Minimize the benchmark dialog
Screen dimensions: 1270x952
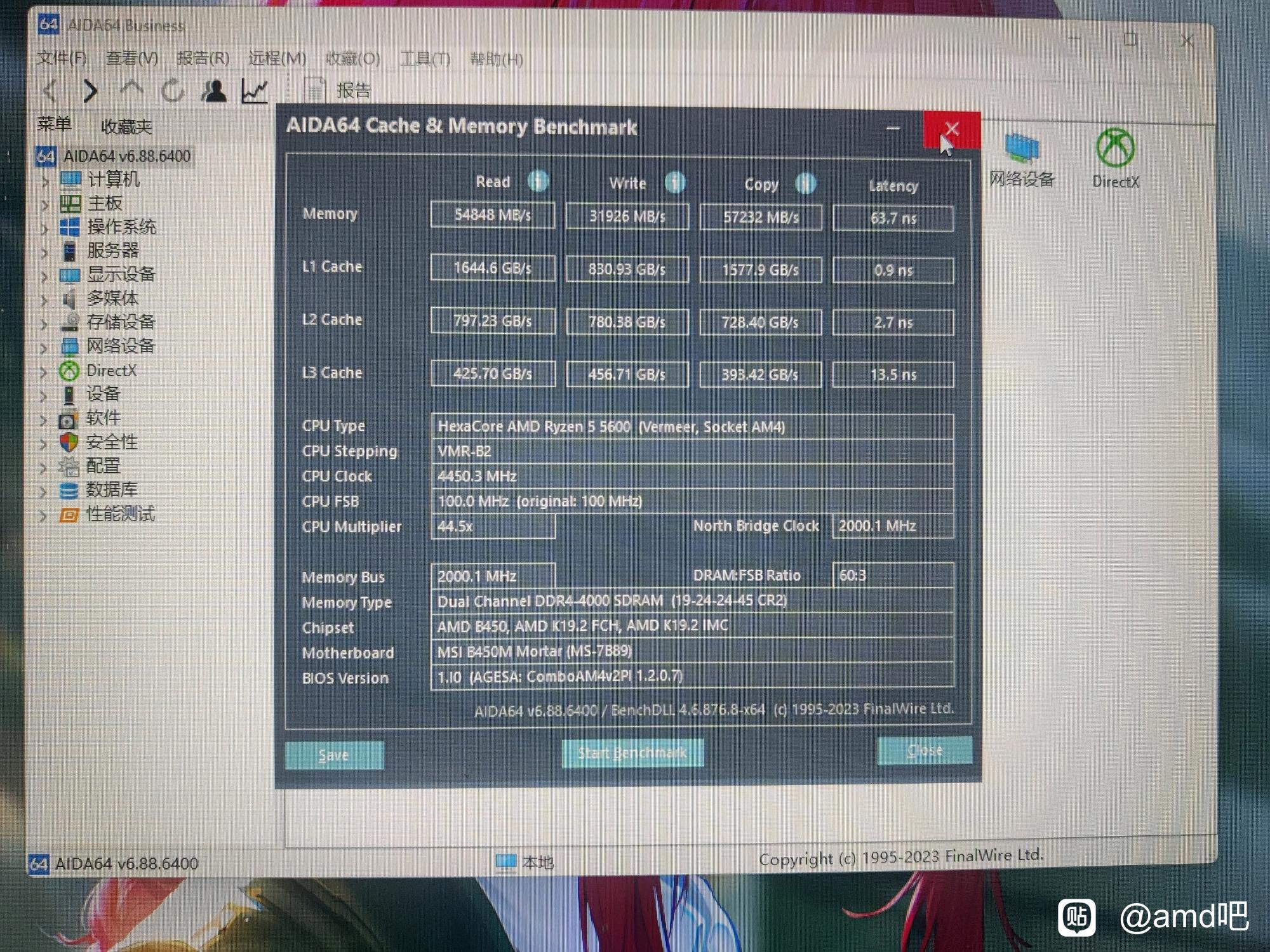click(x=893, y=128)
